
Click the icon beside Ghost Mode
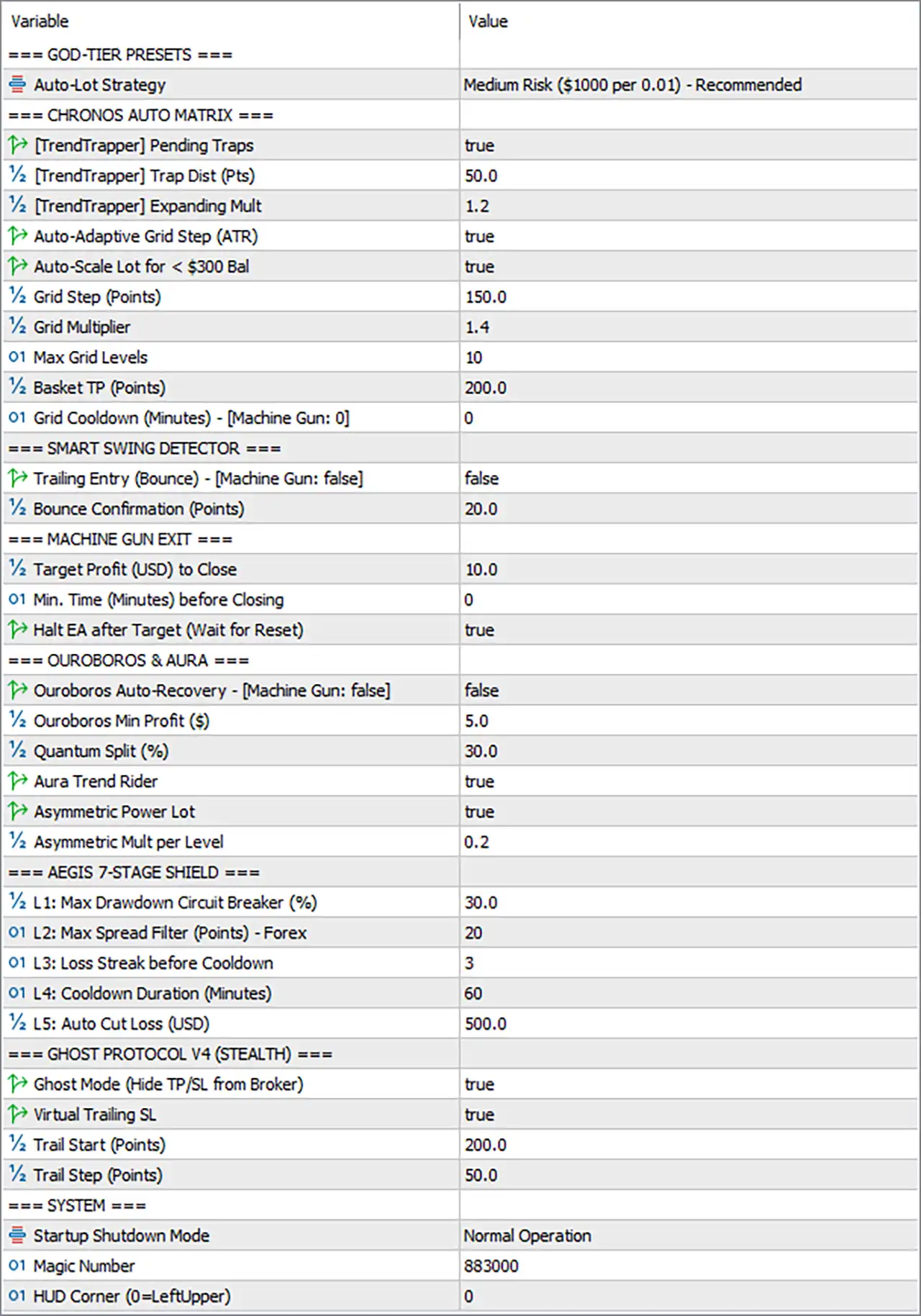pos(17,1084)
